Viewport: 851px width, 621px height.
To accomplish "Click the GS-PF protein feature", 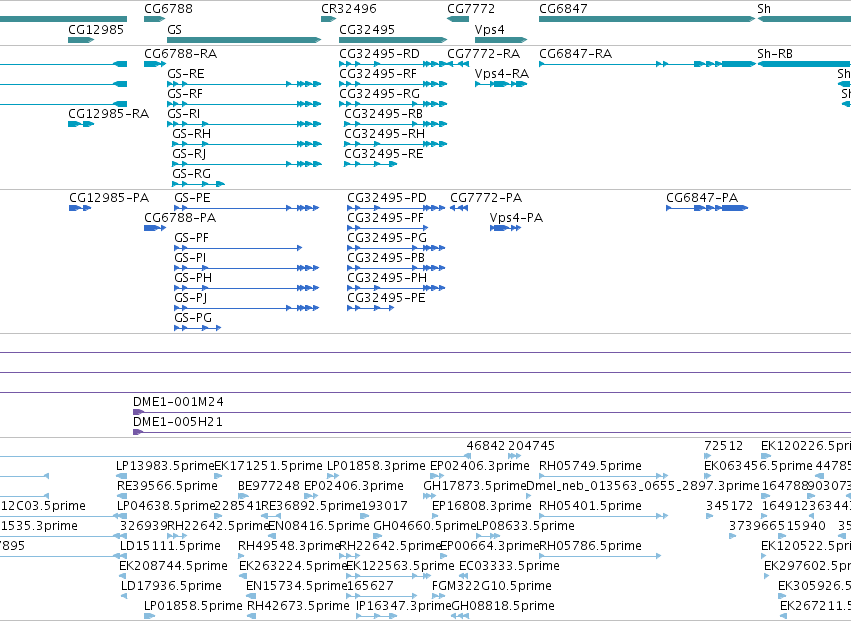I will pyautogui.click(x=238, y=248).
